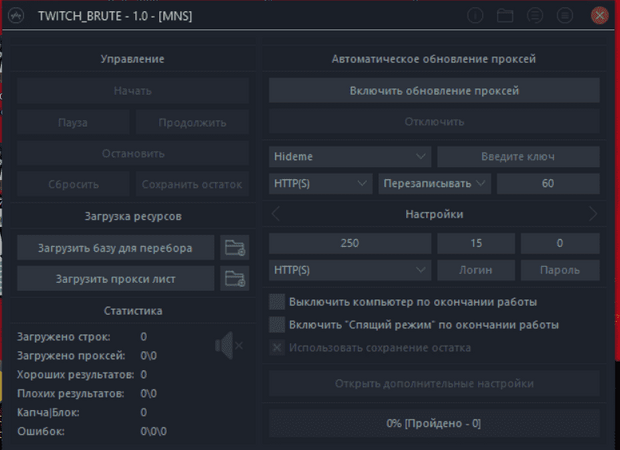Screen dimensions: 620x450
Task: Click the 'Капча|Блок:' statistic label
Action: click(48, 412)
